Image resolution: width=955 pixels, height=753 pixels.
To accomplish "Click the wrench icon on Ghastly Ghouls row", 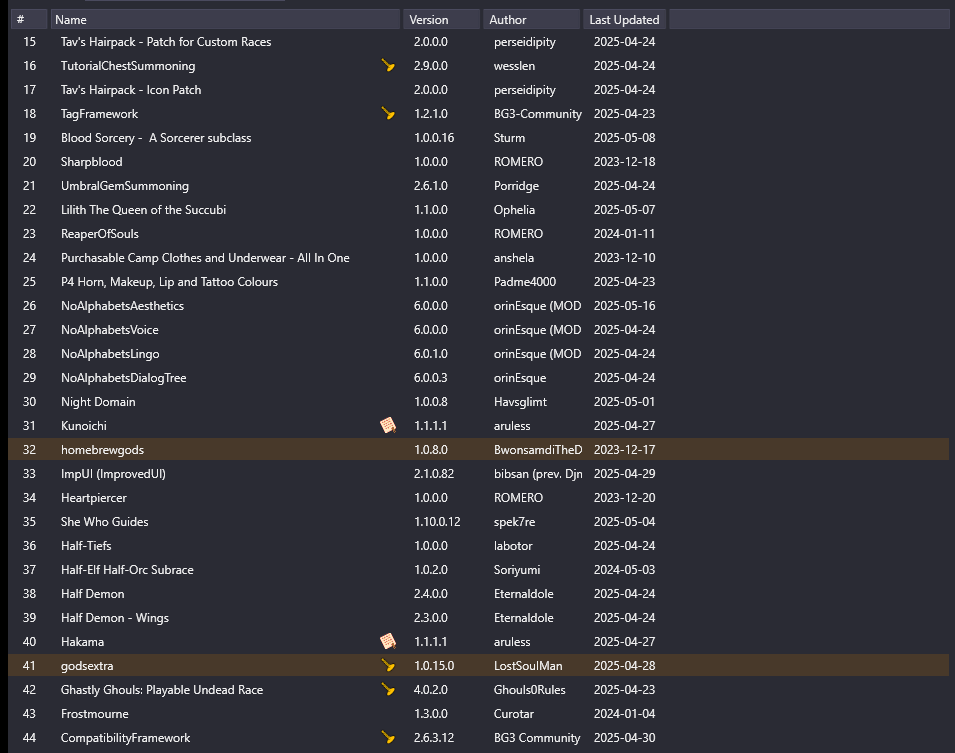I will point(388,689).
